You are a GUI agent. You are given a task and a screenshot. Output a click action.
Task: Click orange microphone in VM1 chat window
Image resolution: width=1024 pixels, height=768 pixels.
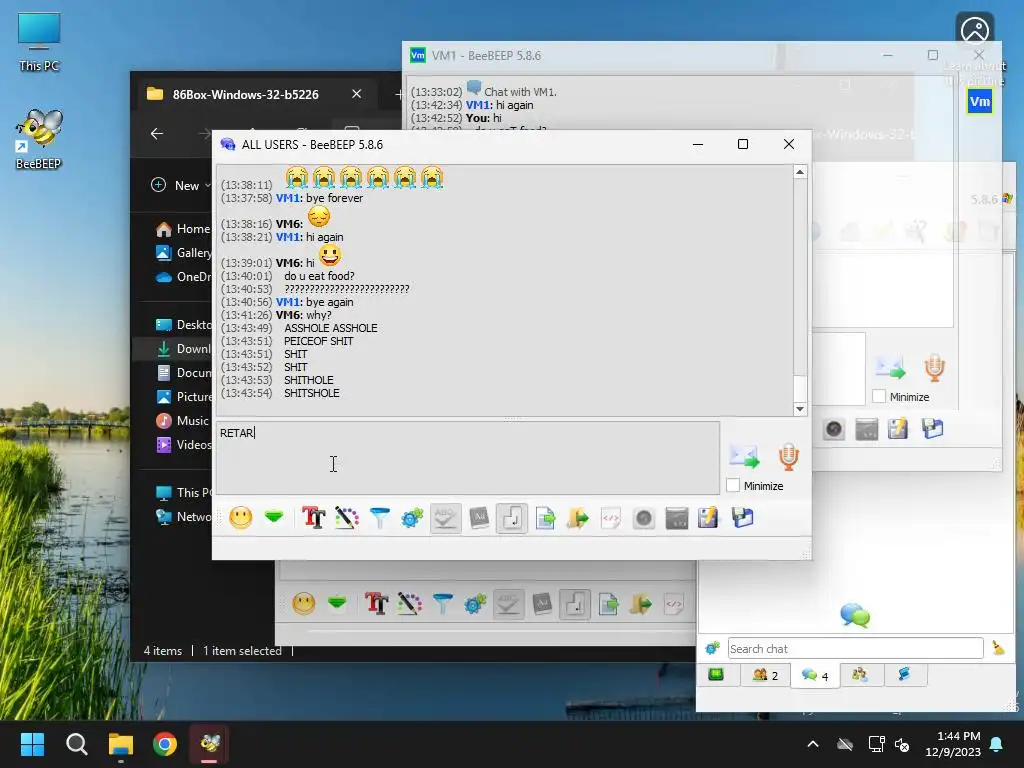(x=935, y=368)
